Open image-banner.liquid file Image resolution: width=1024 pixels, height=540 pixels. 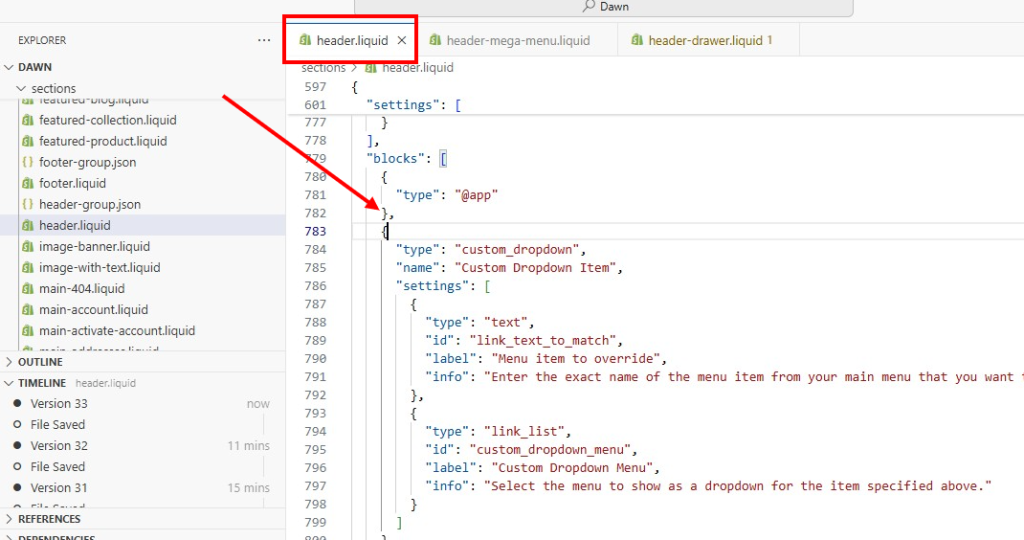[94, 246]
